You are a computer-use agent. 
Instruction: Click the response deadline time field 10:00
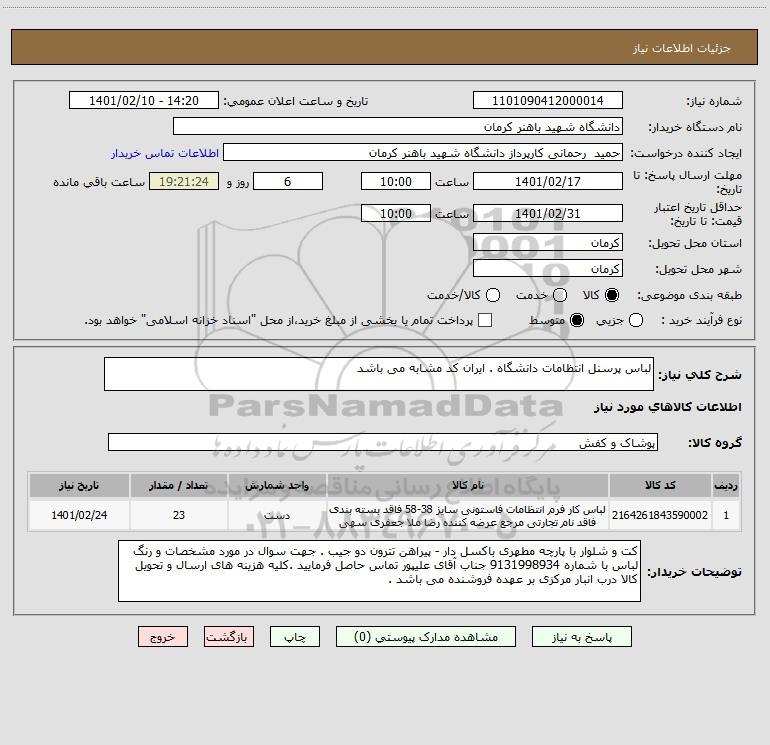[x=396, y=181]
